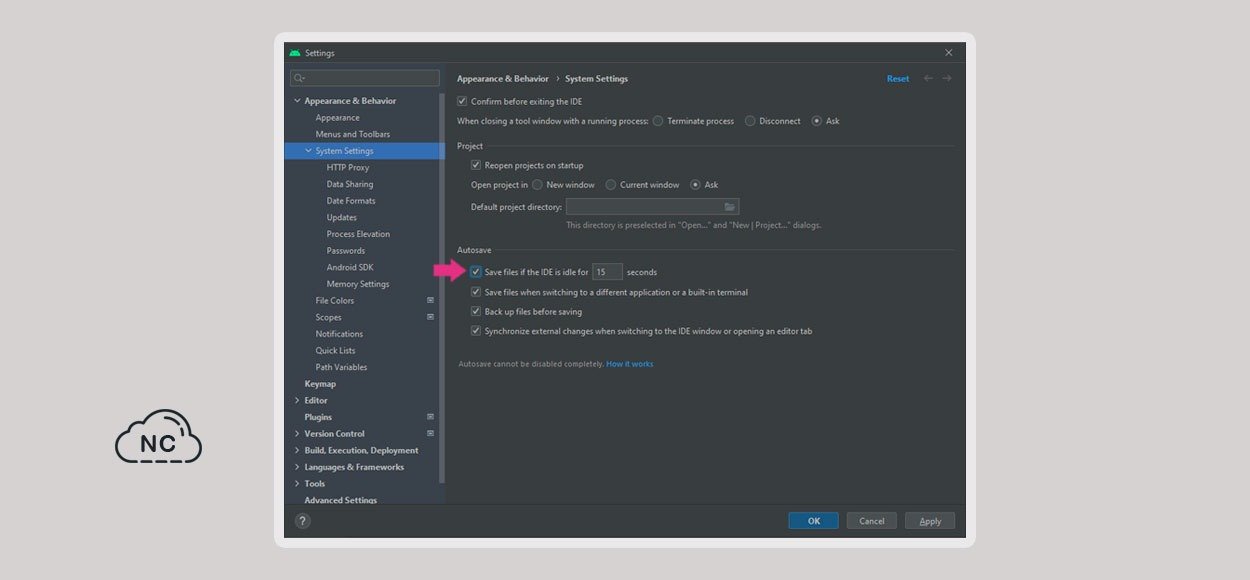Click the settings search field
The width and height of the screenshot is (1250, 580).
pyautogui.click(x=365, y=78)
